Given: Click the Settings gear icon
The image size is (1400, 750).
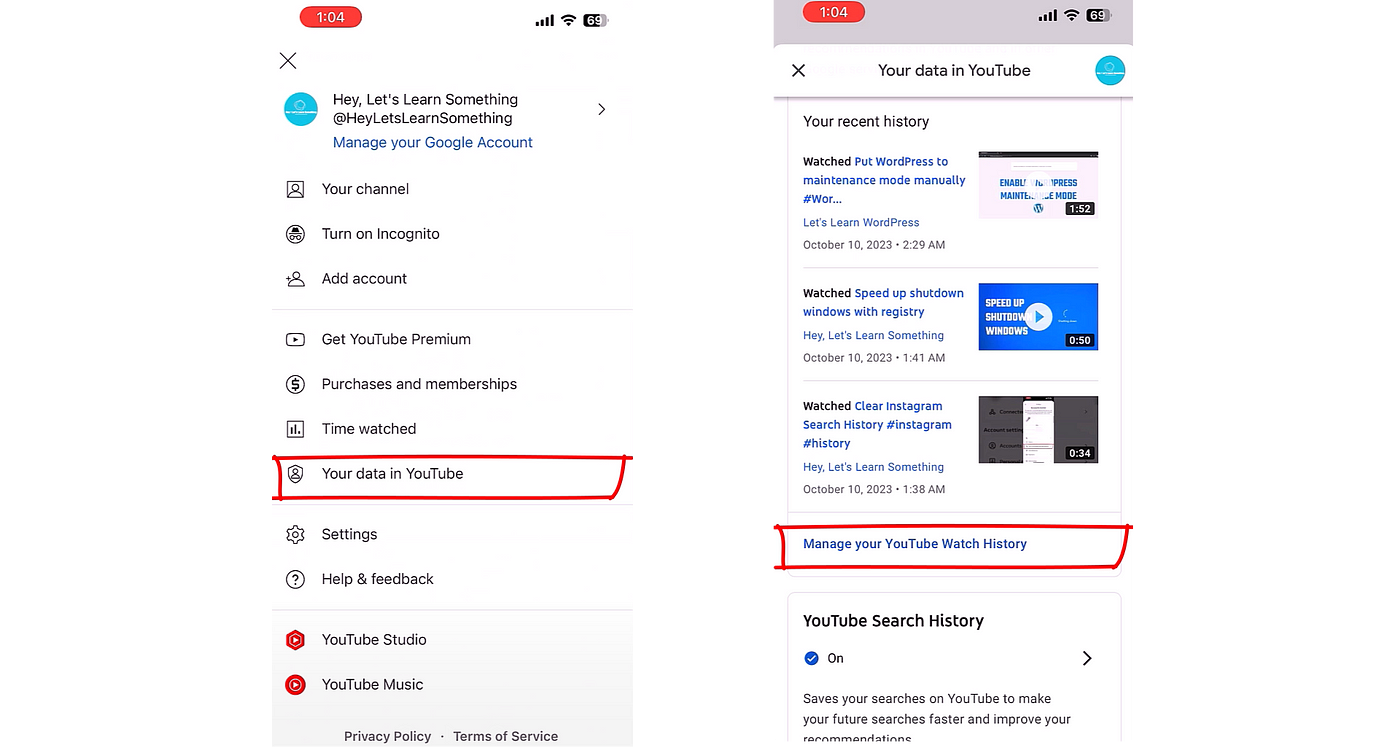Looking at the screenshot, I should pos(295,534).
